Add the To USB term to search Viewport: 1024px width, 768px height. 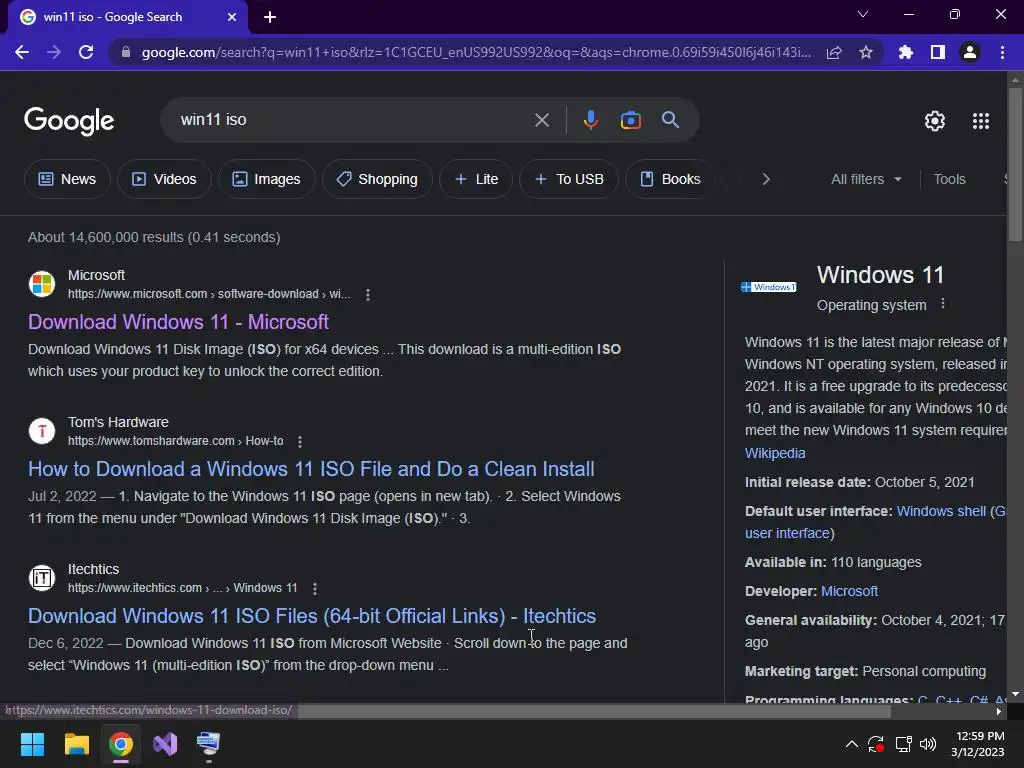pyautogui.click(x=569, y=179)
